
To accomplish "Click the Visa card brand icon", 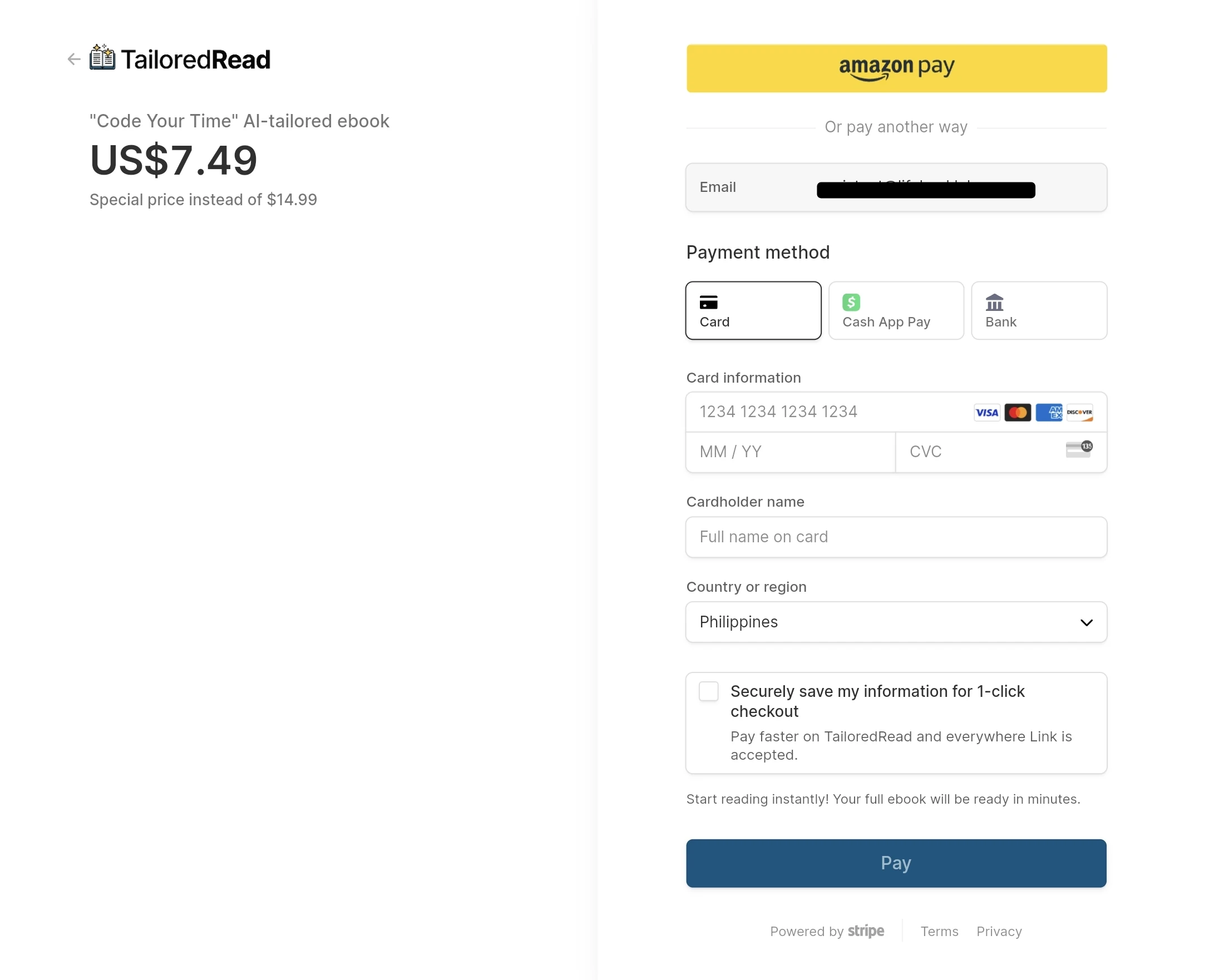I will pyautogui.click(x=986, y=413).
